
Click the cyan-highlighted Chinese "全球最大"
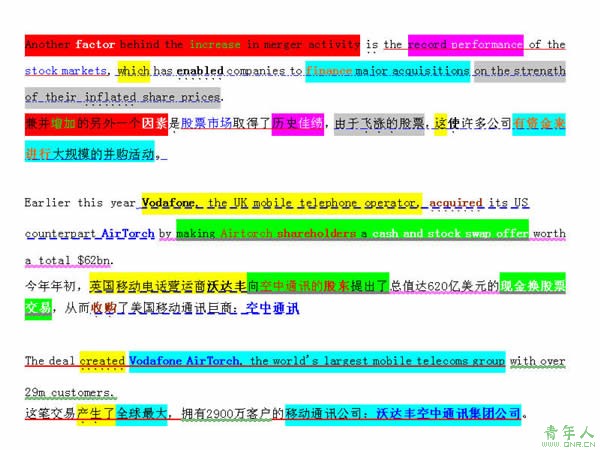142,413
